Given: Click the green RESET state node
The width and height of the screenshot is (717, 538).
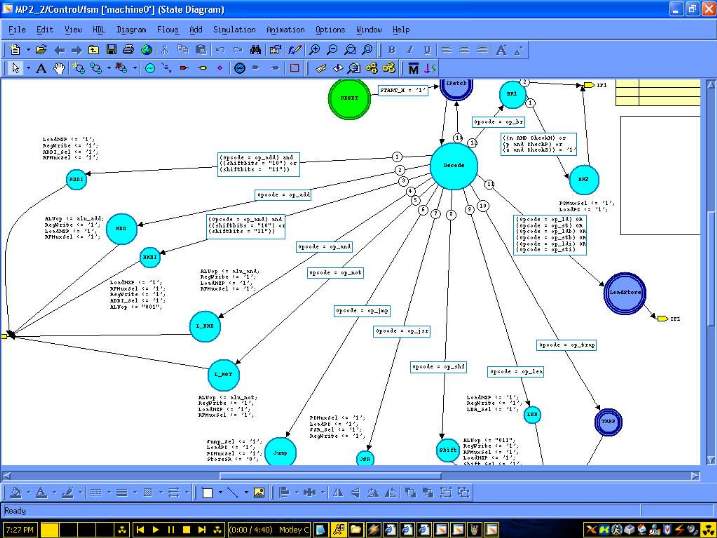Looking at the screenshot, I should 349,98.
